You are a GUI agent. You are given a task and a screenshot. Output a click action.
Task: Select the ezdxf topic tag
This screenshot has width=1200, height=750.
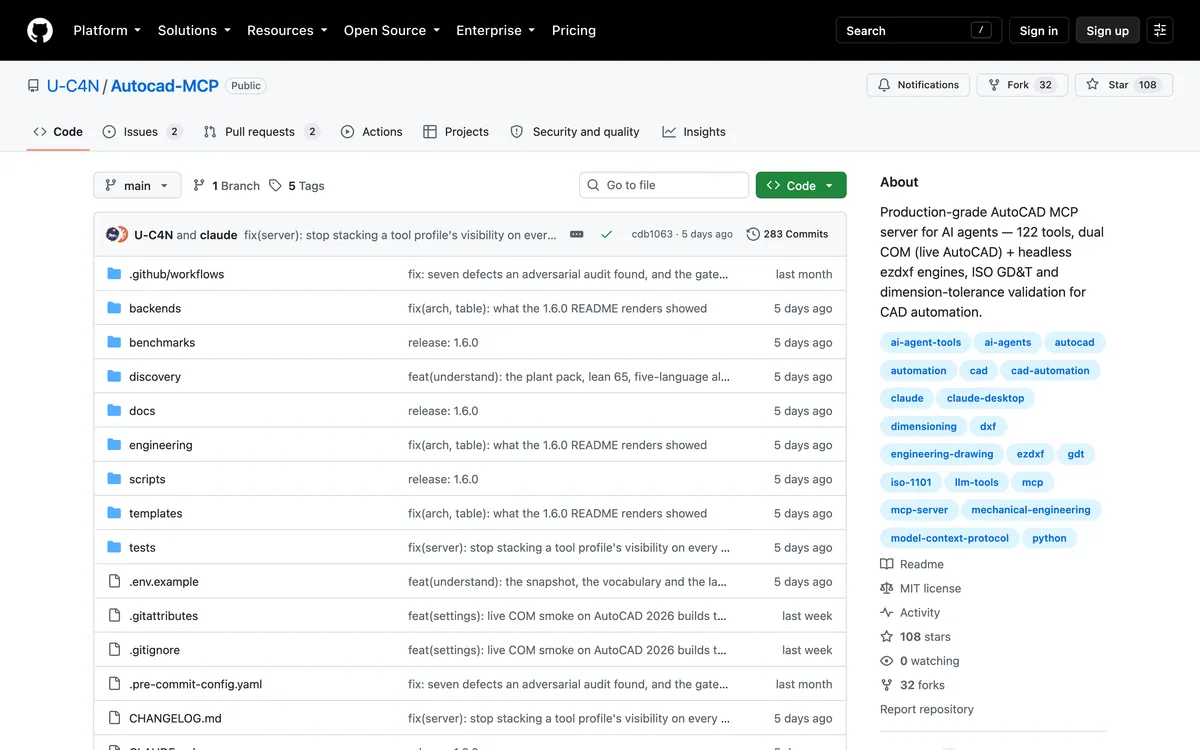coord(1030,454)
